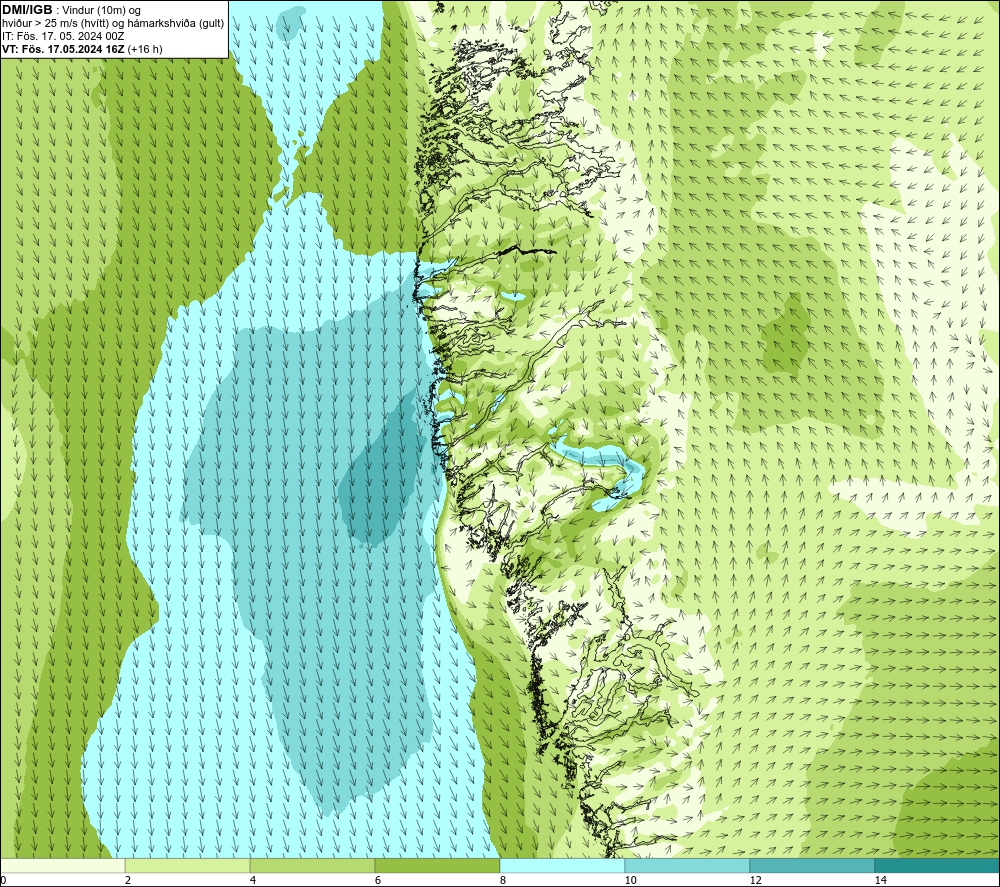Click the legend scale label '4'
The width and height of the screenshot is (1000, 887).
pyautogui.click(x=253, y=881)
